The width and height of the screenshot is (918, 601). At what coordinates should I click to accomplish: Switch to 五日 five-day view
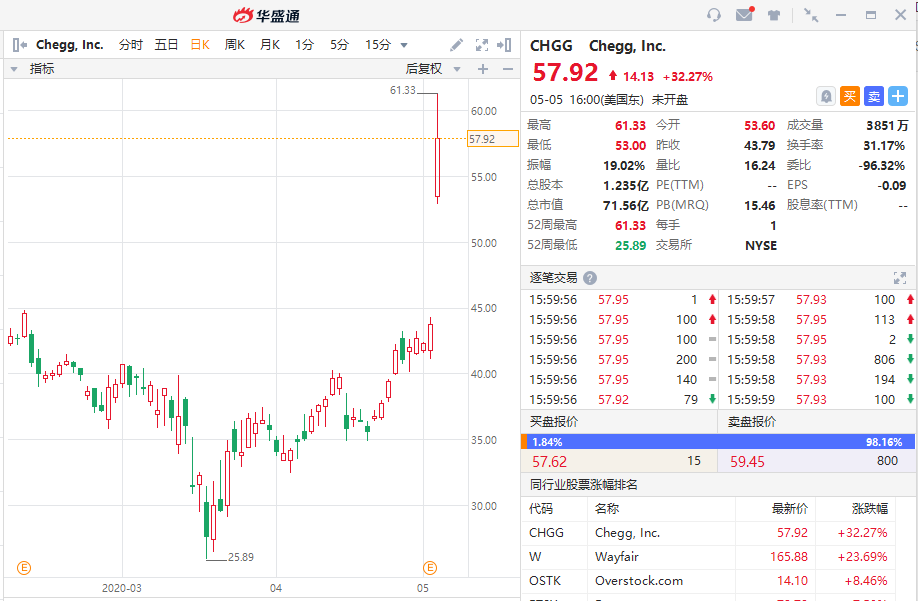[166, 45]
